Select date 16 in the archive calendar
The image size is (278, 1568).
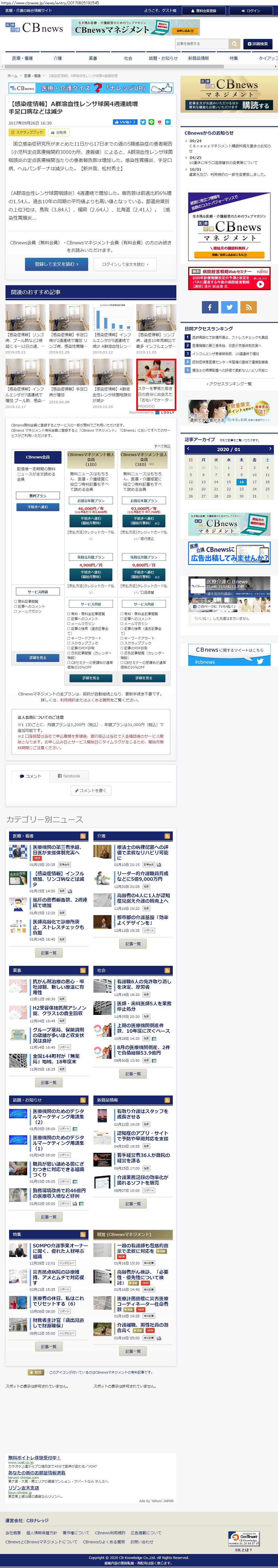[241, 482]
